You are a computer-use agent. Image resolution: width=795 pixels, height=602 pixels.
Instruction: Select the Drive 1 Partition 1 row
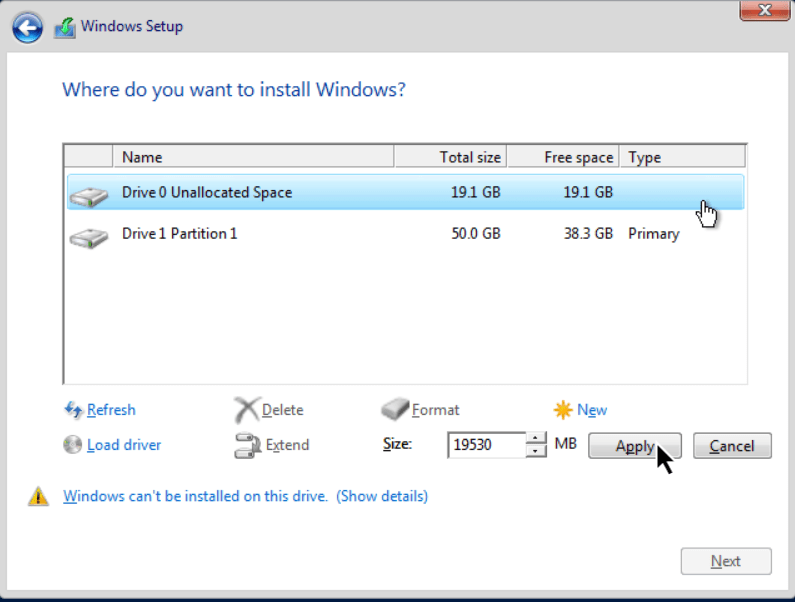click(x=405, y=234)
